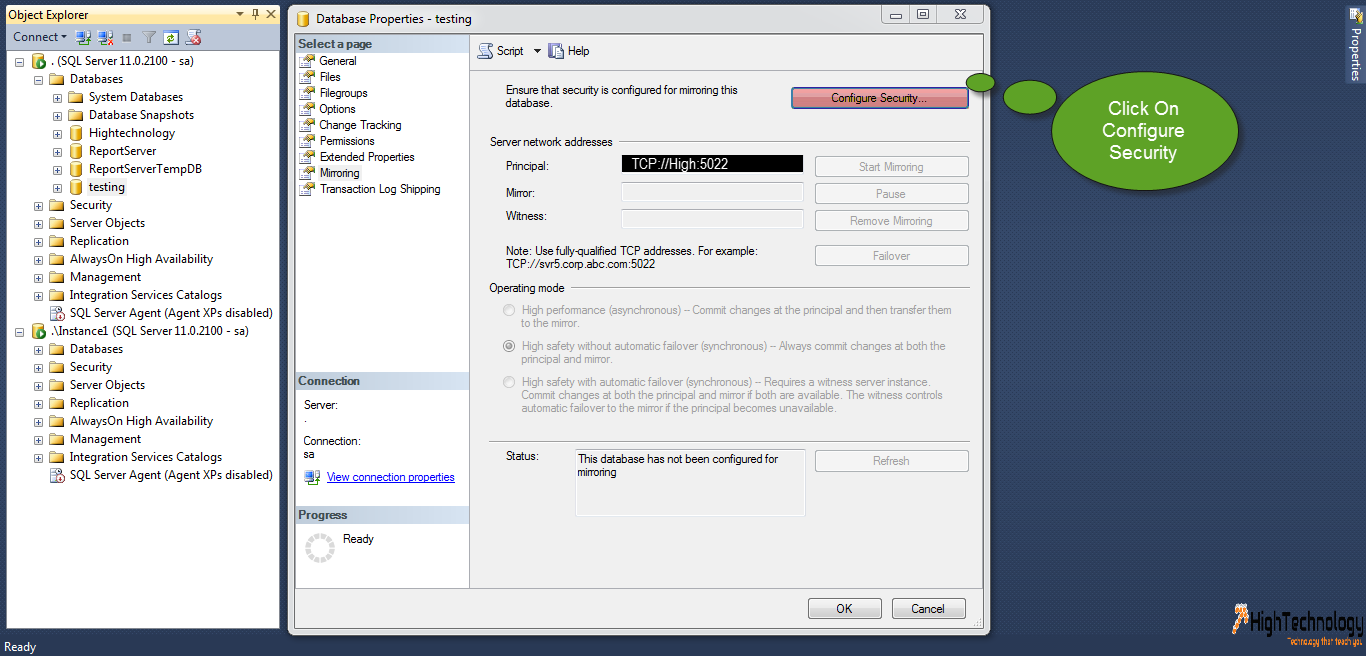Click the Status text box
This screenshot has height=656, width=1366.
click(x=690, y=482)
